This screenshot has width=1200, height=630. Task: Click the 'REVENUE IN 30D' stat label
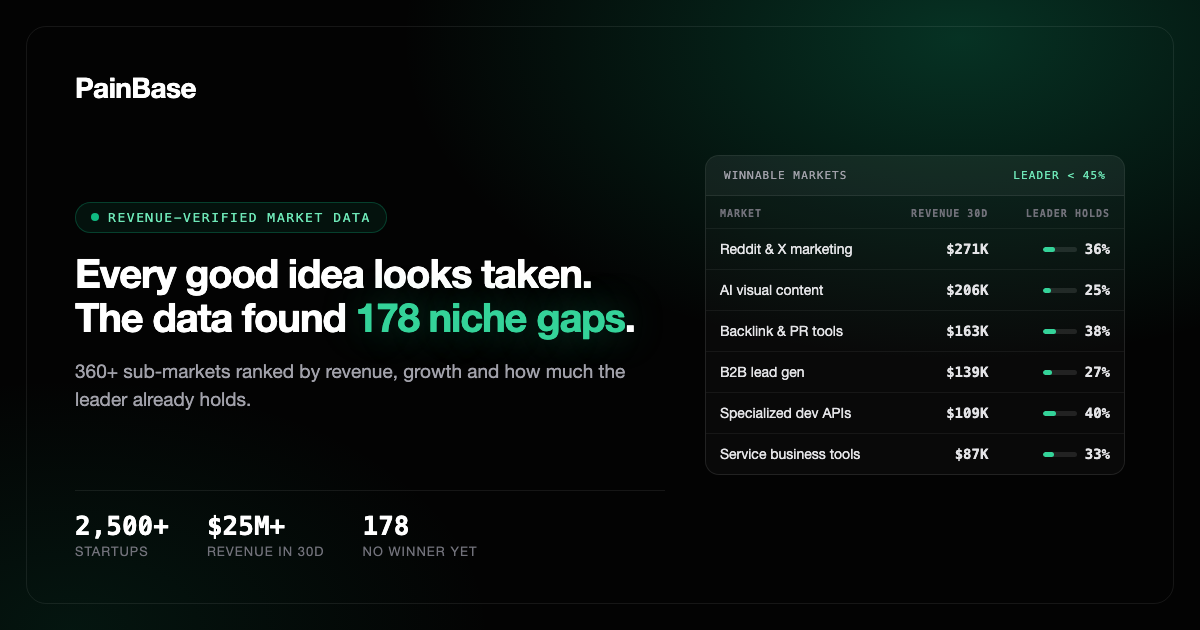coord(266,552)
